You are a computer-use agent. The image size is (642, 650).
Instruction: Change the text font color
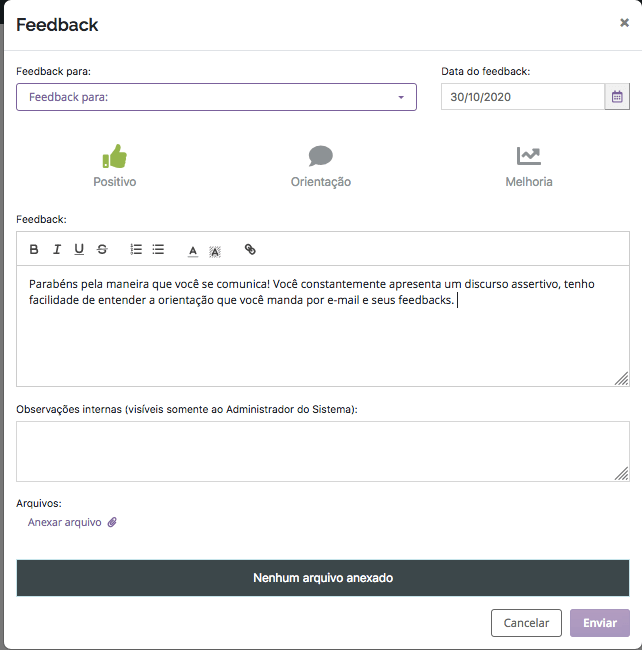point(193,251)
